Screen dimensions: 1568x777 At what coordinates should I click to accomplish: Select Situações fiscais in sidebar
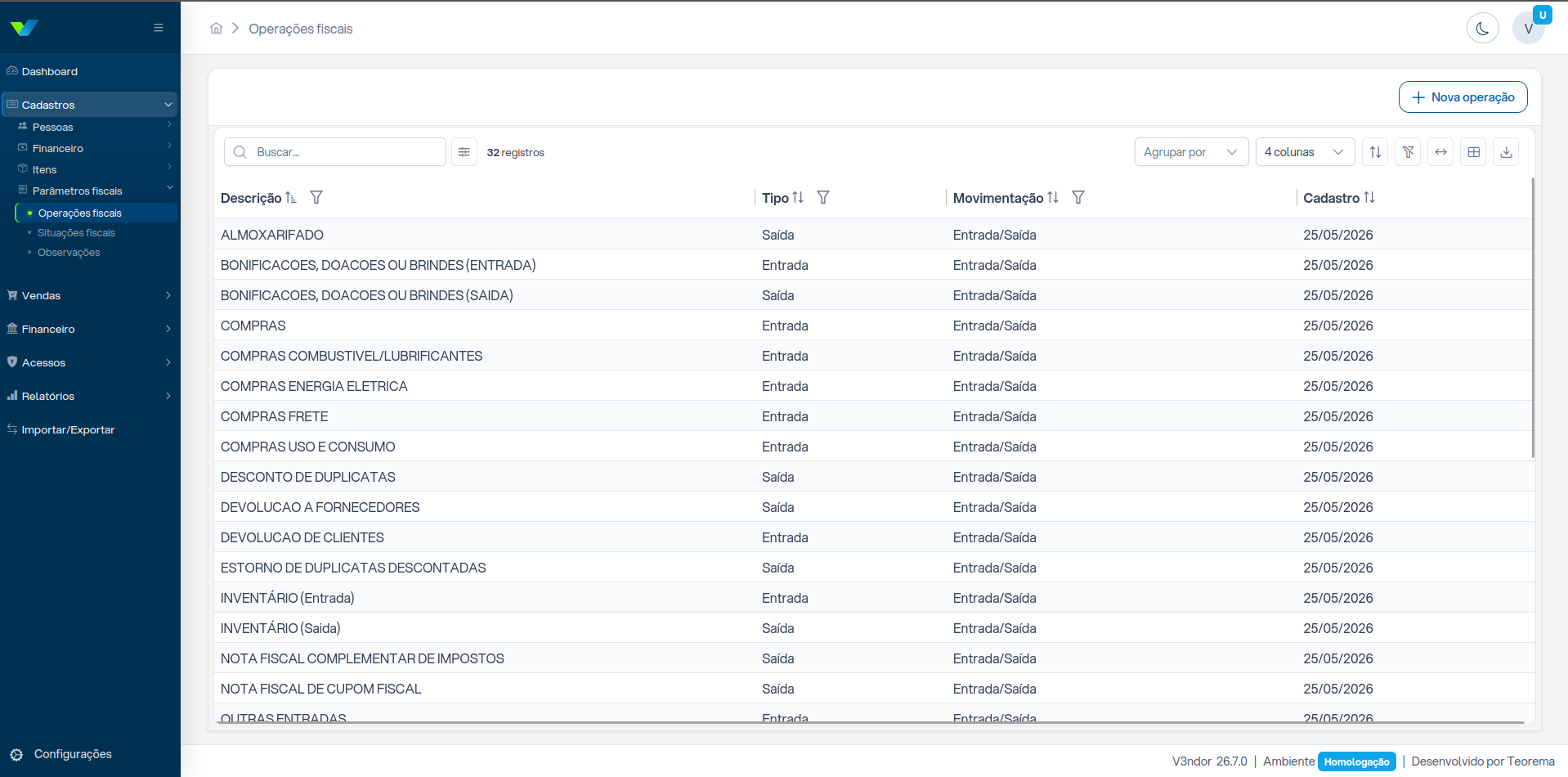coord(76,233)
